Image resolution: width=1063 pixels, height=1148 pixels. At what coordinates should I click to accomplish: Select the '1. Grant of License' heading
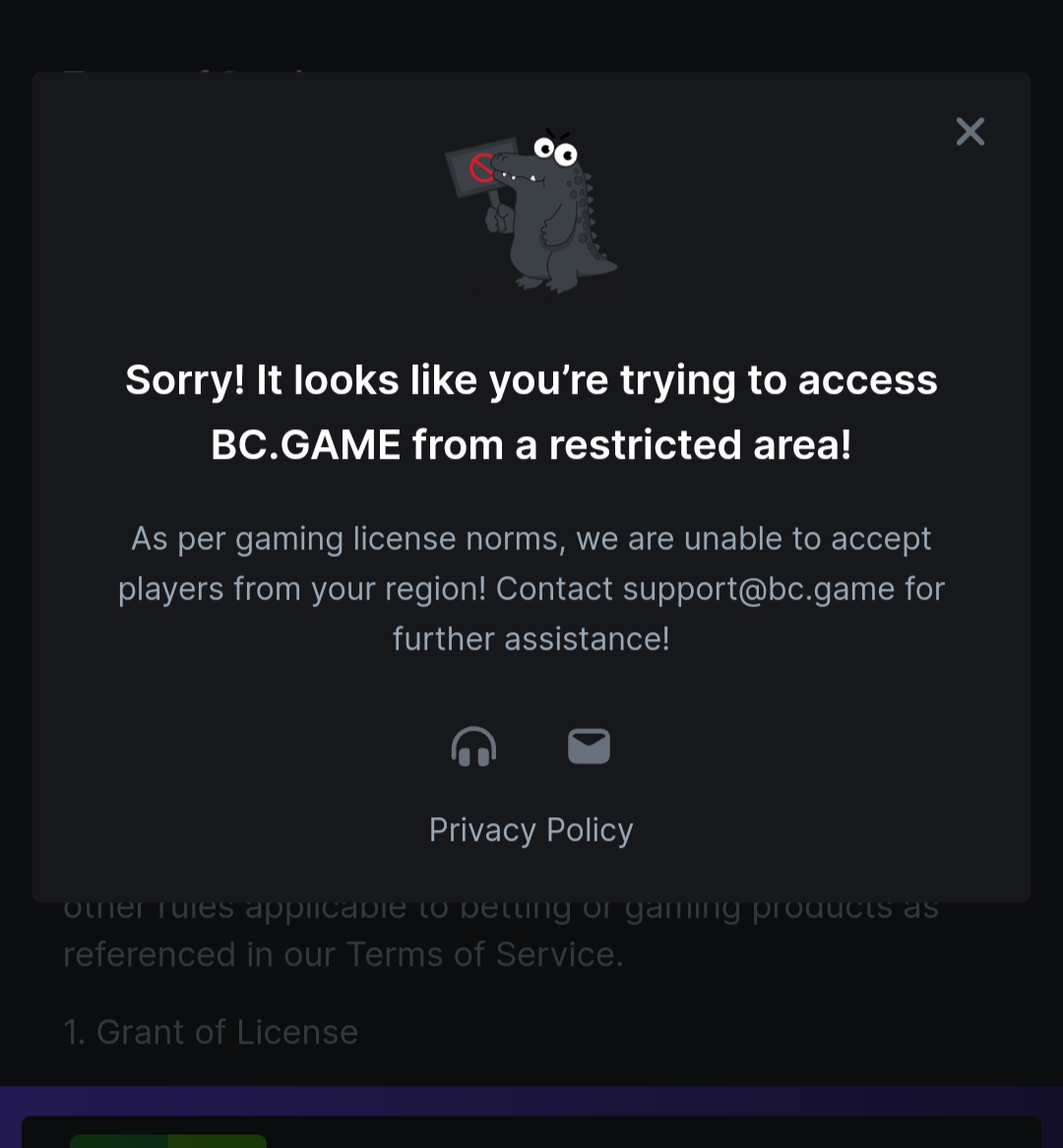[x=211, y=1033]
